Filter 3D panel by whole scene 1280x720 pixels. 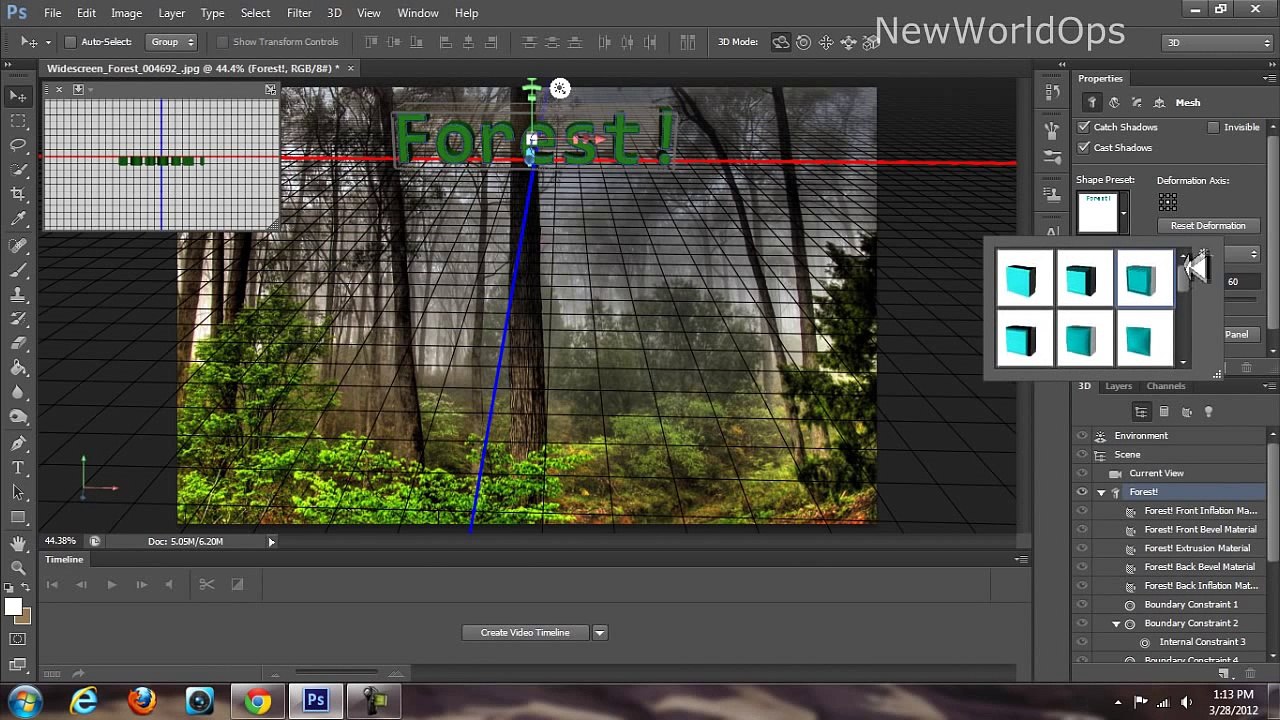tap(1141, 412)
